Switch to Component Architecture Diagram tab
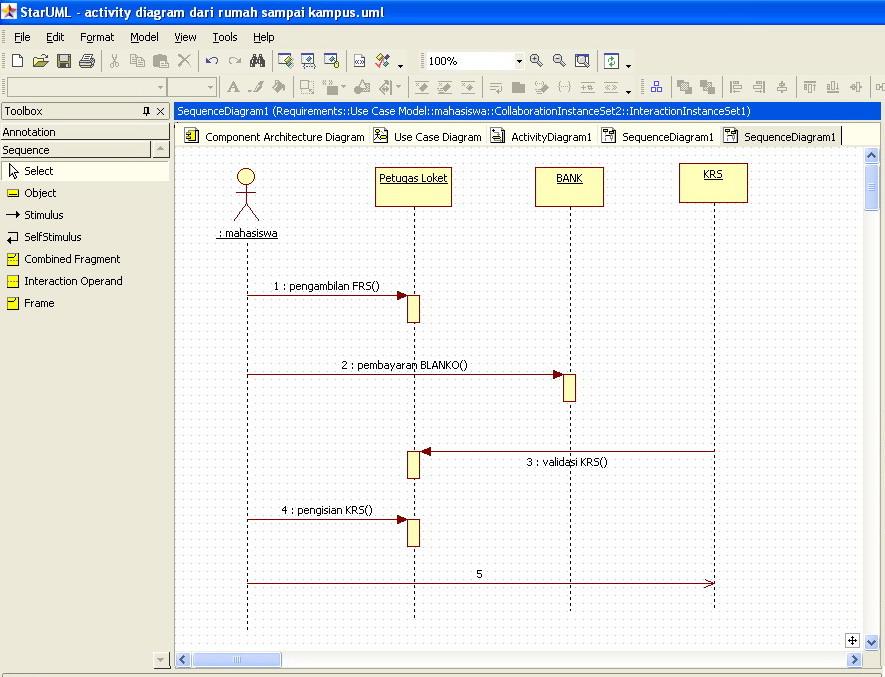Screen dimensions: 885x677 pyautogui.click(x=274, y=137)
